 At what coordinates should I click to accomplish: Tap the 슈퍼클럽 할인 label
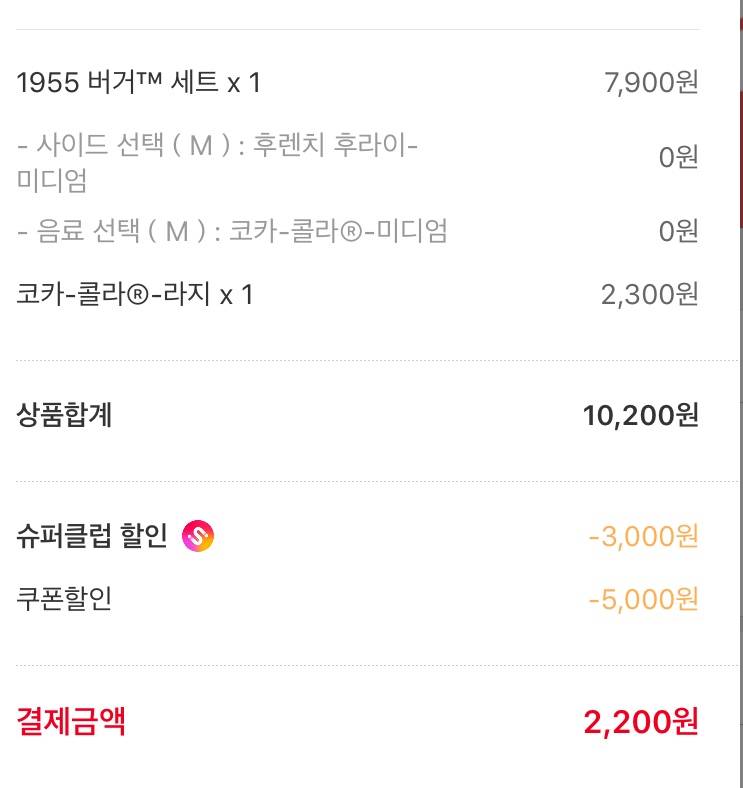[x=91, y=536]
